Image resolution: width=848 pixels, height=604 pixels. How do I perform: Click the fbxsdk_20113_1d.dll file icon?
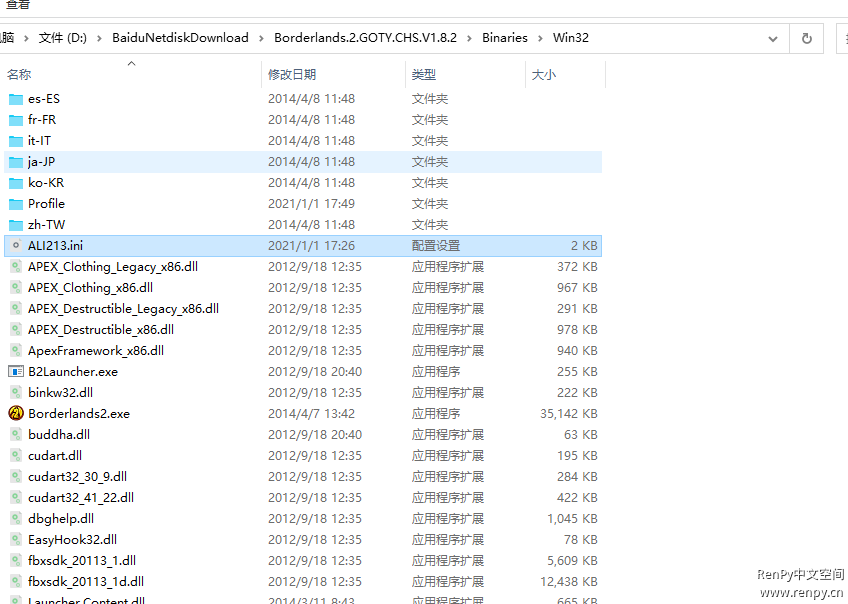16,582
